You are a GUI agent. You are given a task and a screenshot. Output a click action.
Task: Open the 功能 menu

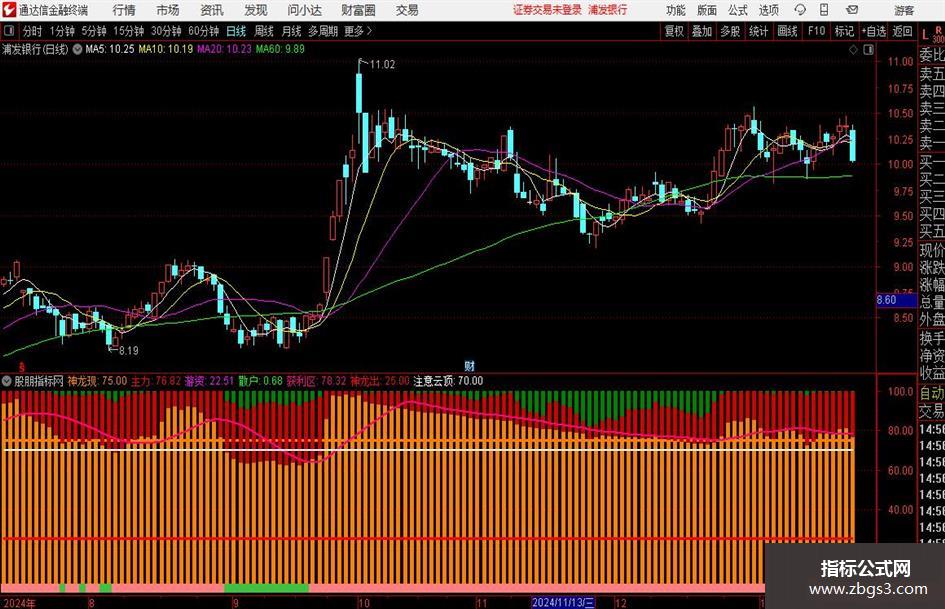(x=676, y=10)
